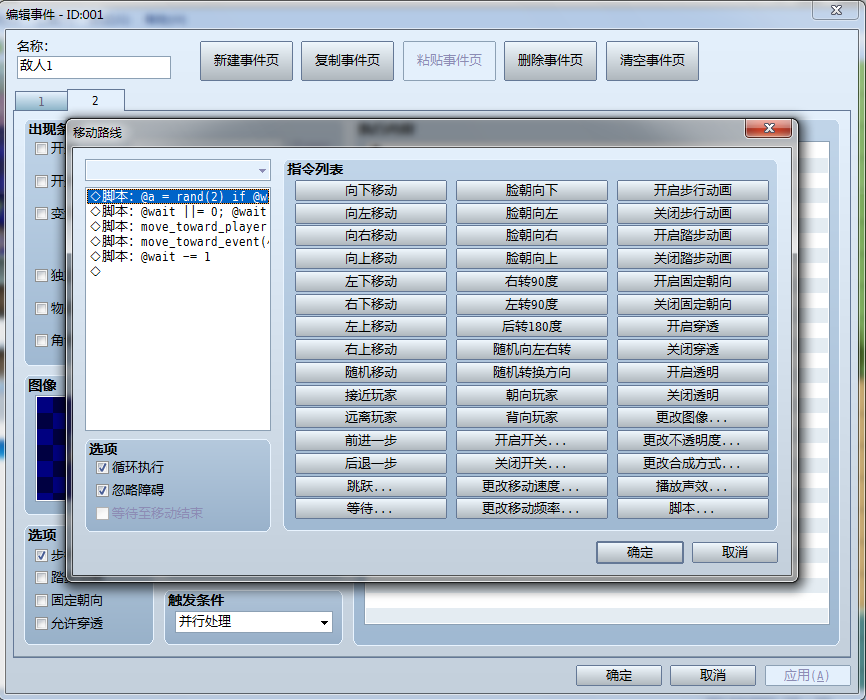Add 向上移动 command
Image resolution: width=866 pixels, height=700 pixels.
coord(371,259)
